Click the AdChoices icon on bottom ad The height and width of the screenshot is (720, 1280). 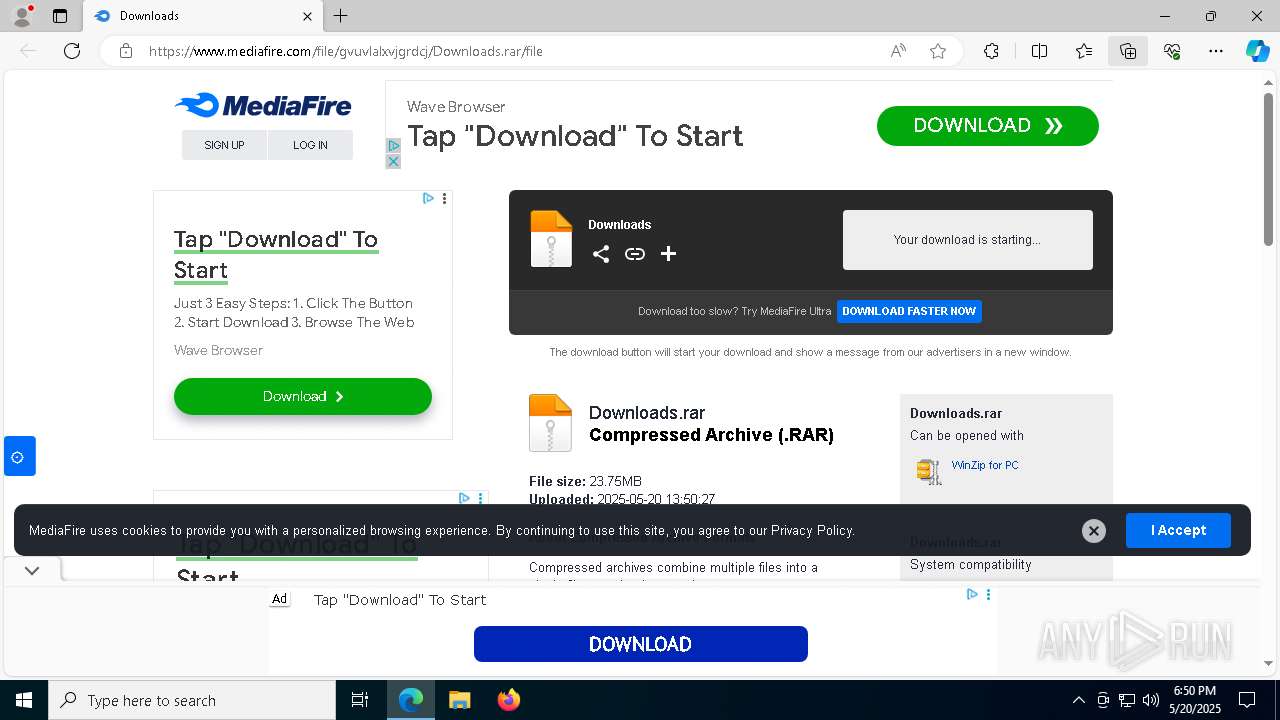click(x=971, y=594)
